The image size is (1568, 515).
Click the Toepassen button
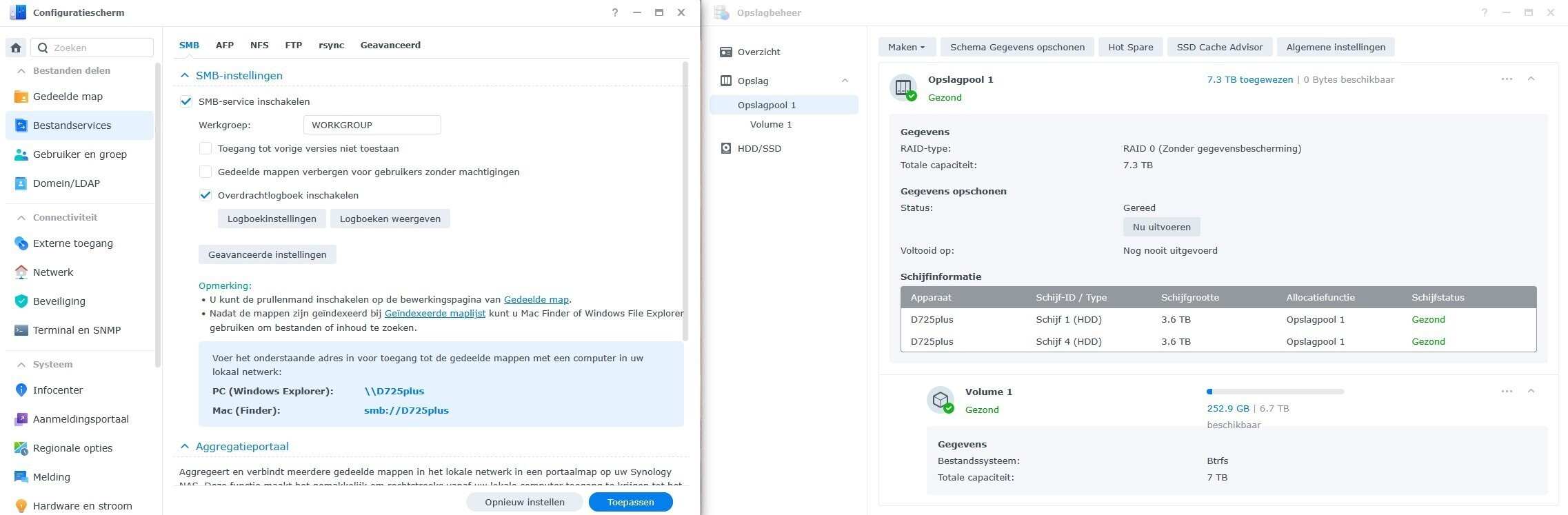click(630, 502)
